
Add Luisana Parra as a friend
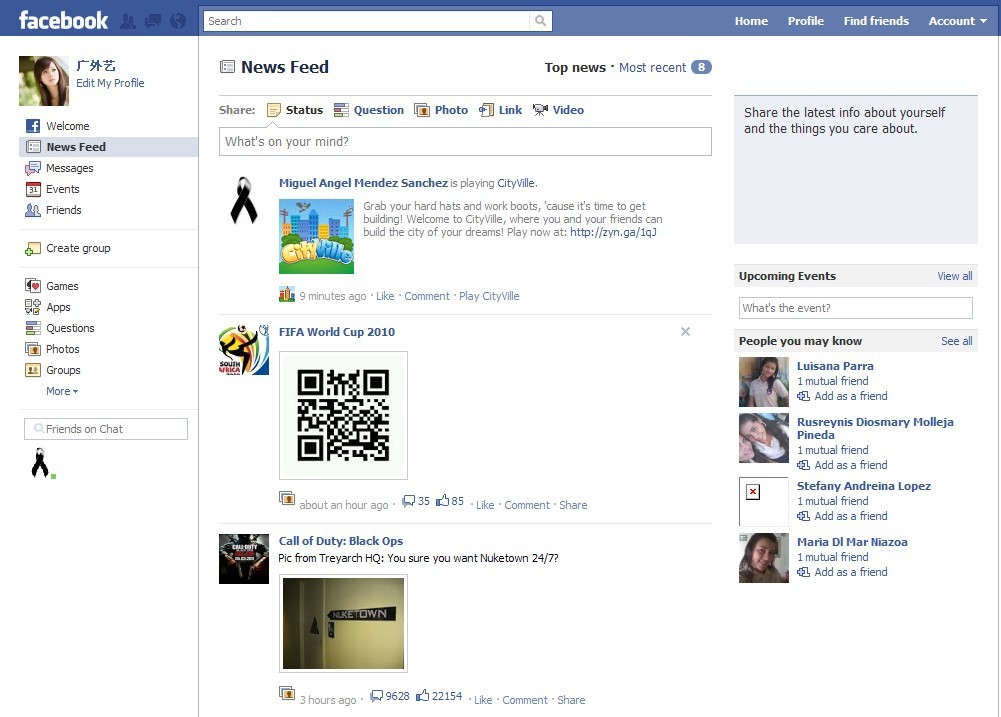pos(845,396)
